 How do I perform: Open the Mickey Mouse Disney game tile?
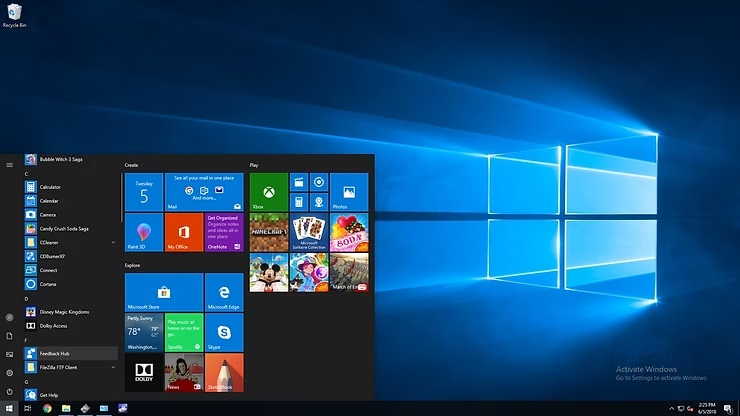(x=269, y=272)
